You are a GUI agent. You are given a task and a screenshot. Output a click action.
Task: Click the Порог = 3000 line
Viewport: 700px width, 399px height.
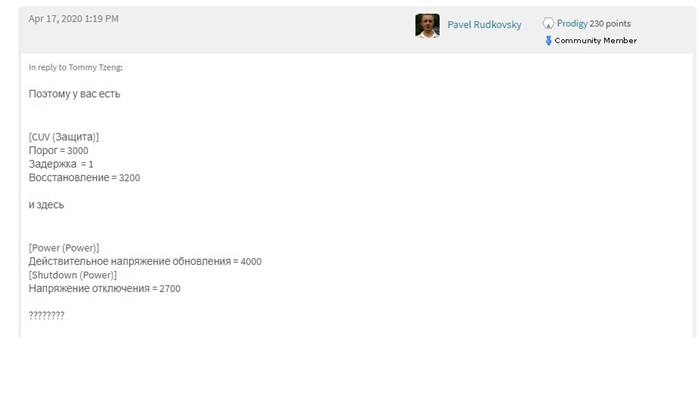tap(58, 150)
